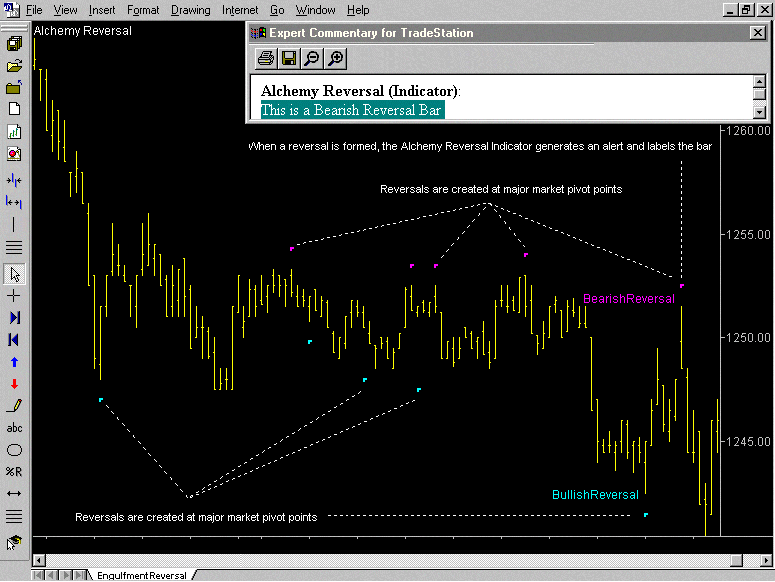The width and height of the screenshot is (775, 582).
Task: Open the File menu
Action: point(34,10)
